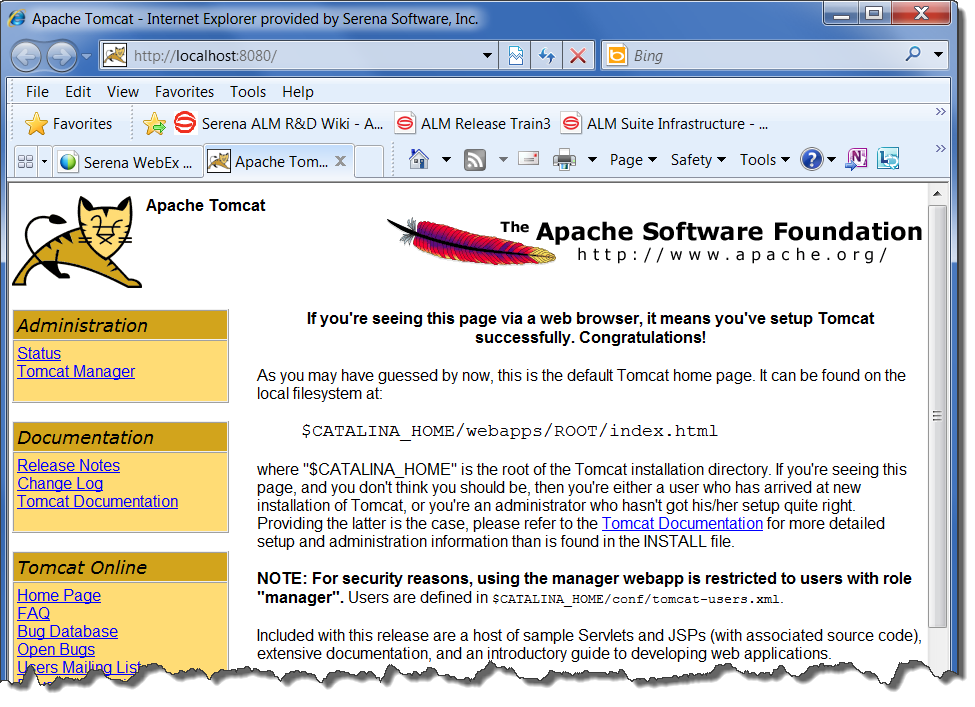Open the Help menu
The height and width of the screenshot is (707, 975).
[x=297, y=92]
